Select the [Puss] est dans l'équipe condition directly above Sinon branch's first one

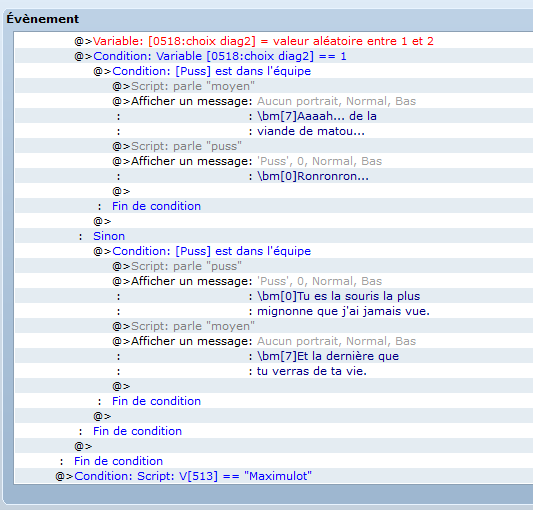[x=274, y=71]
